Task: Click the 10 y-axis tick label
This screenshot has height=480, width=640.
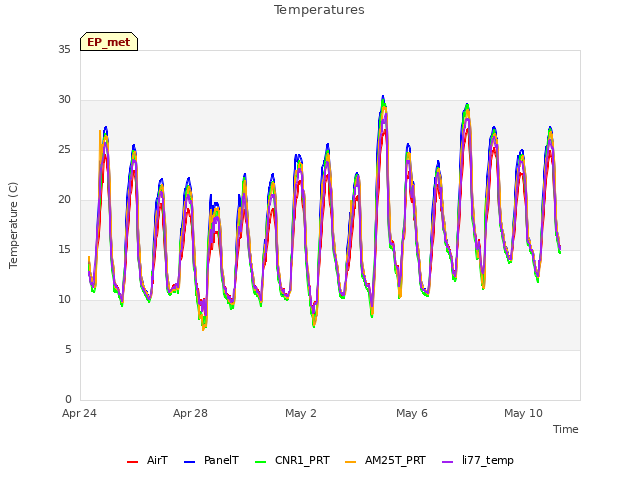Action: click(64, 300)
